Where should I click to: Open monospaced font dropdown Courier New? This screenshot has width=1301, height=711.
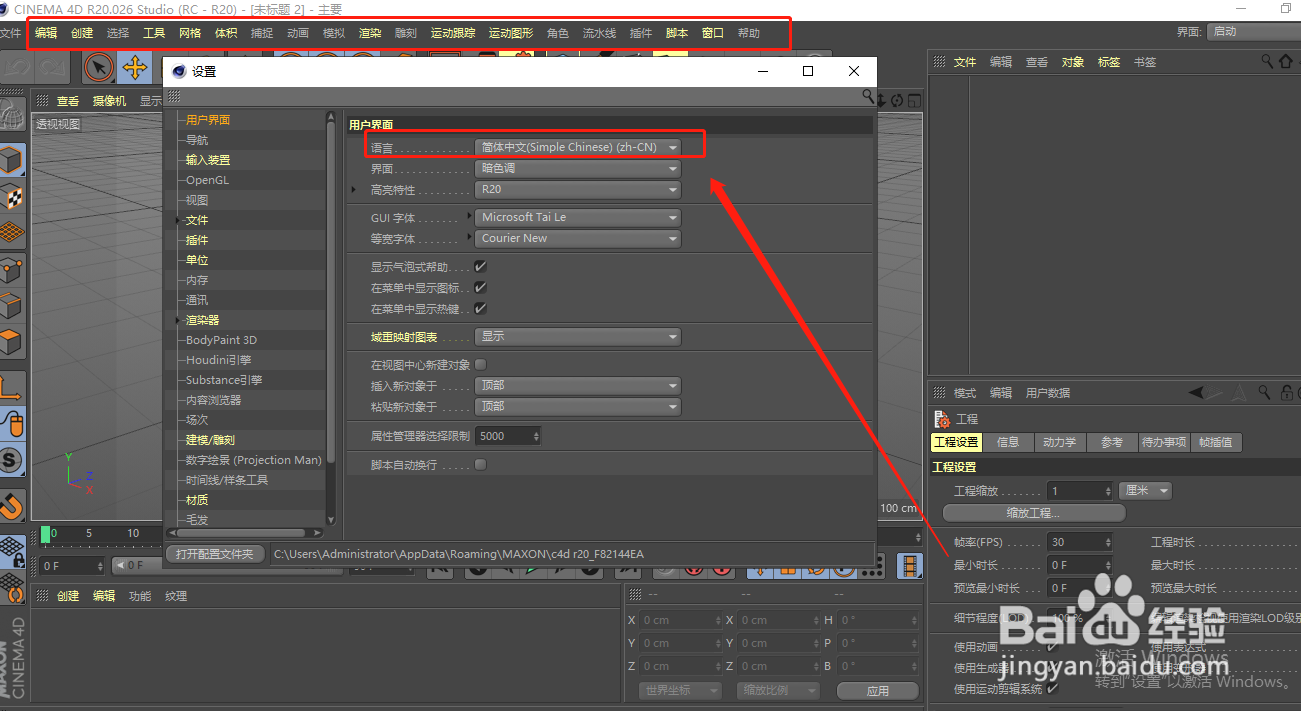(x=577, y=238)
